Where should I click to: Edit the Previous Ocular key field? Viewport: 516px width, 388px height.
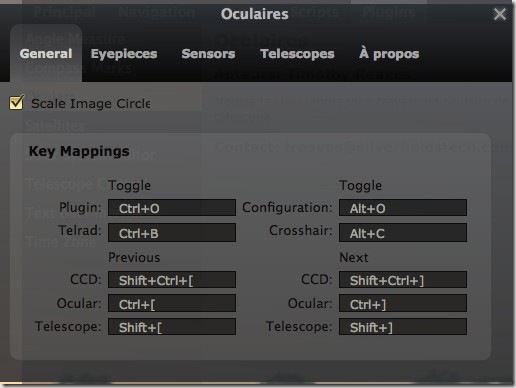coord(172,303)
